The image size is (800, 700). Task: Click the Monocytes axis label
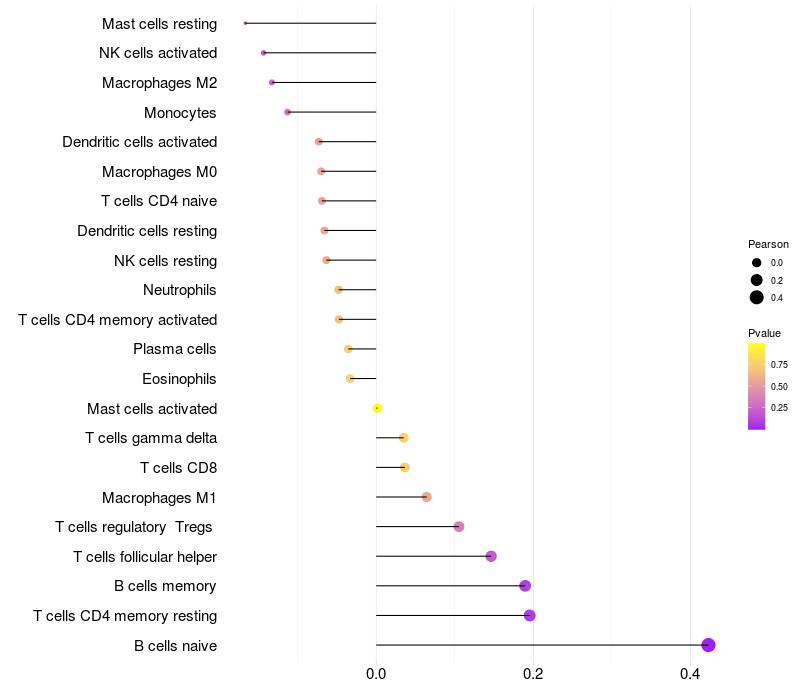pos(180,112)
